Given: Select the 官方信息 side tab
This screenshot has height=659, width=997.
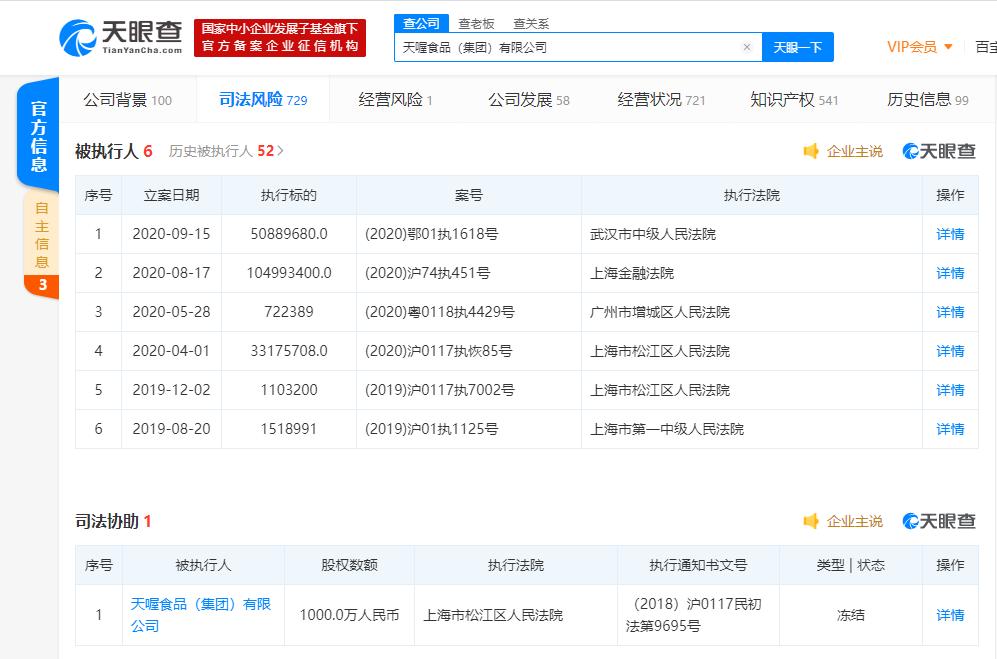Looking at the screenshot, I should pyautogui.click(x=38, y=135).
